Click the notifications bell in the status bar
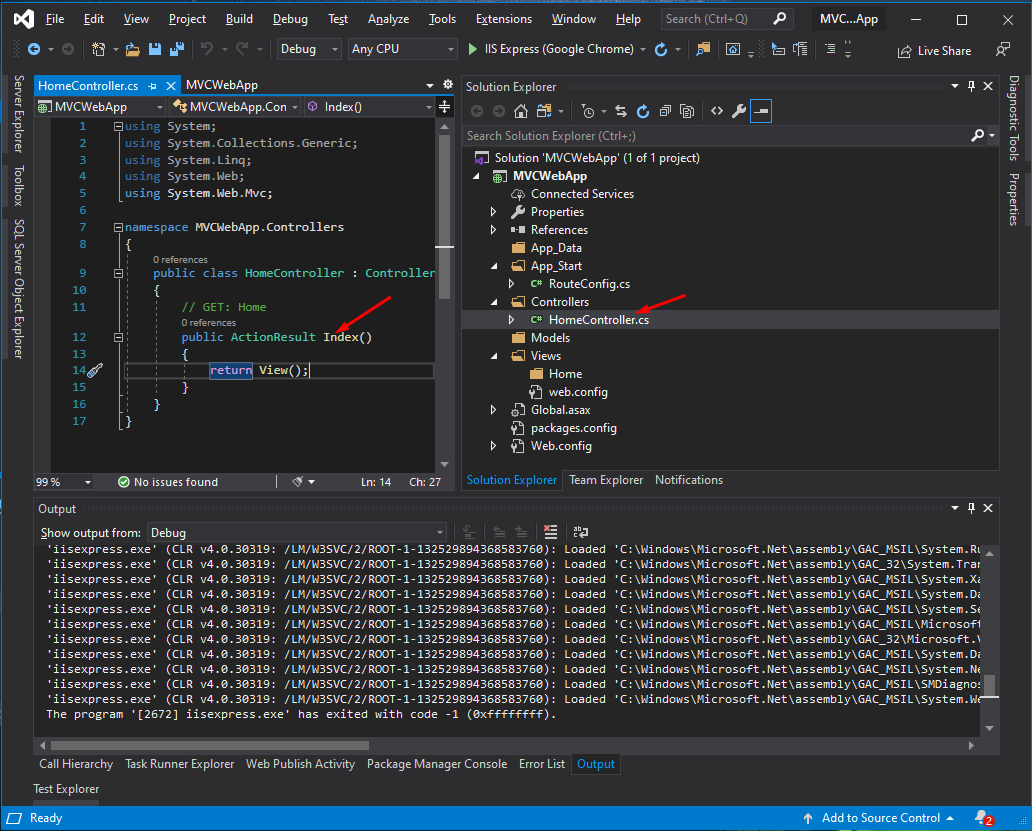 pos(983,818)
